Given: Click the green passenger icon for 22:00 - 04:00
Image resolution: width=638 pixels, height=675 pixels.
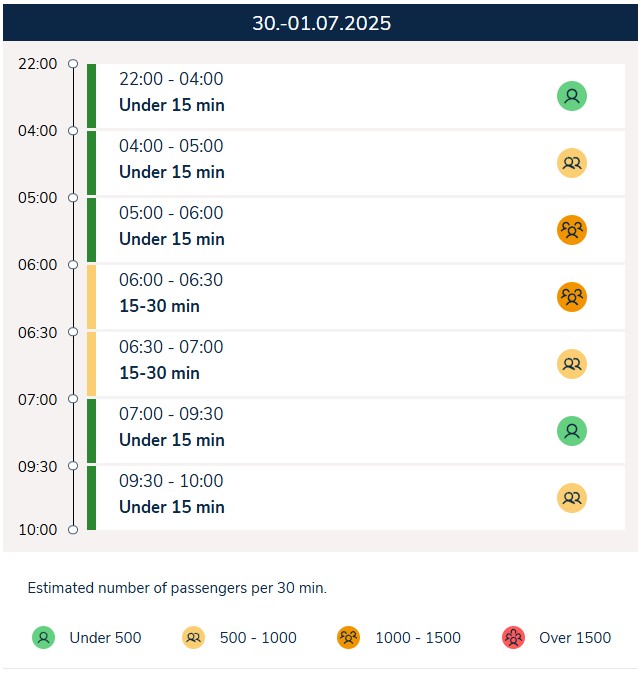Looking at the screenshot, I should pyautogui.click(x=572, y=96).
